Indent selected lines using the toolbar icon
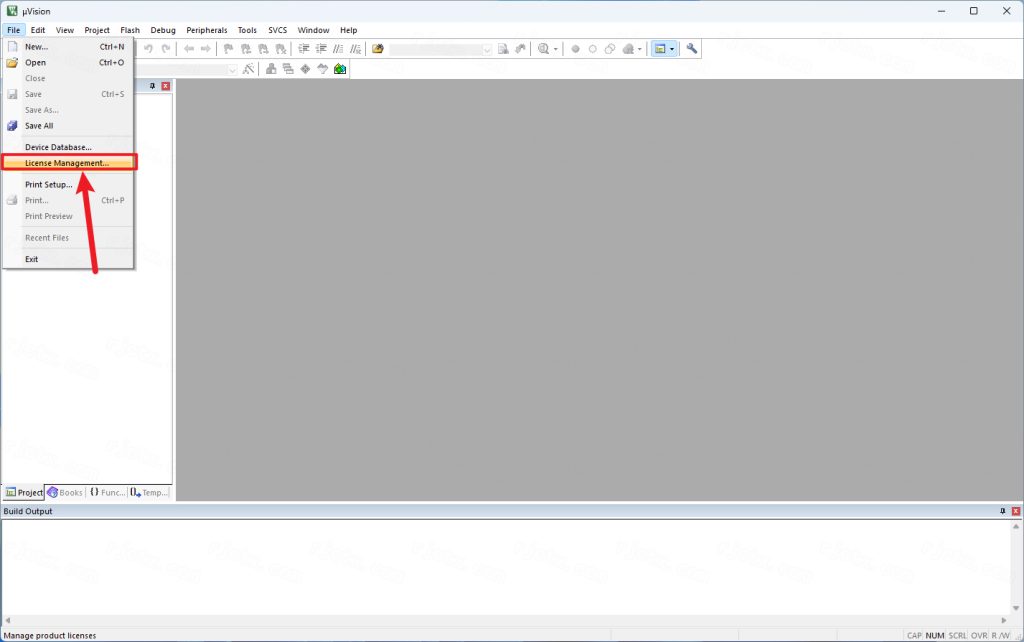This screenshot has width=1024, height=642. 302,48
